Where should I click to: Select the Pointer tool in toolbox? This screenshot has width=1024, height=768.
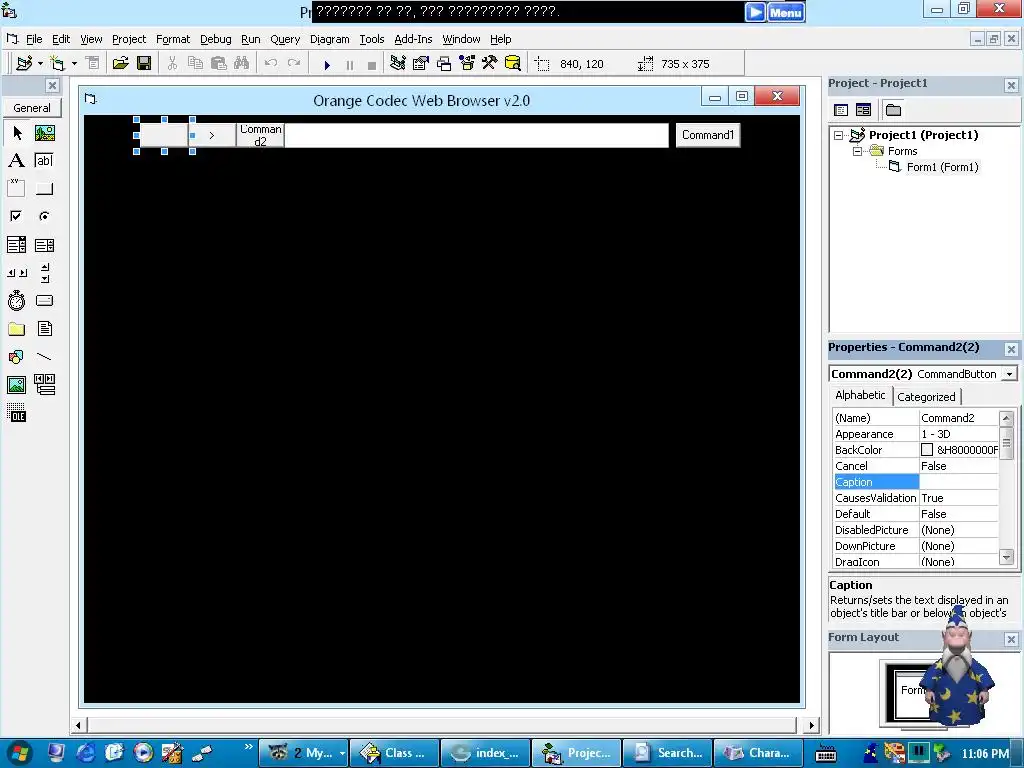click(x=17, y=133)
